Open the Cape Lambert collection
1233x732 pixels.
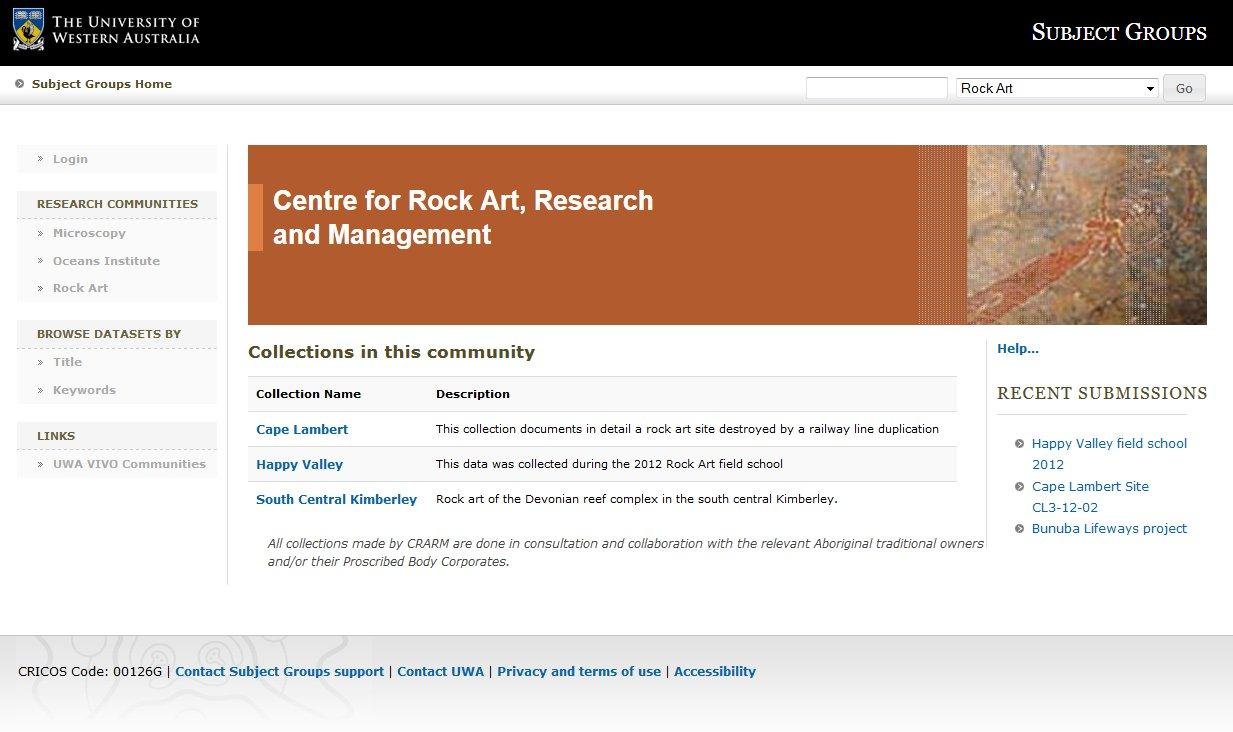[302, 429]
